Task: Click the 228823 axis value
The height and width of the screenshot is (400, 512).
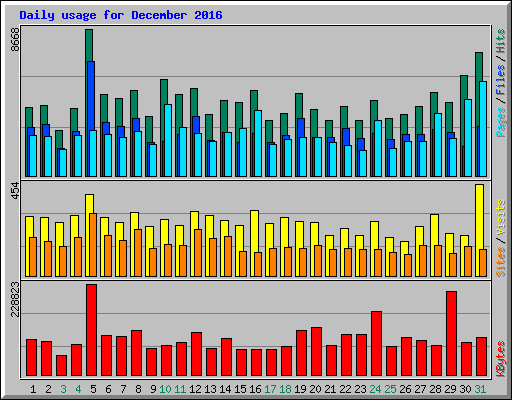Action: [15, 299]
